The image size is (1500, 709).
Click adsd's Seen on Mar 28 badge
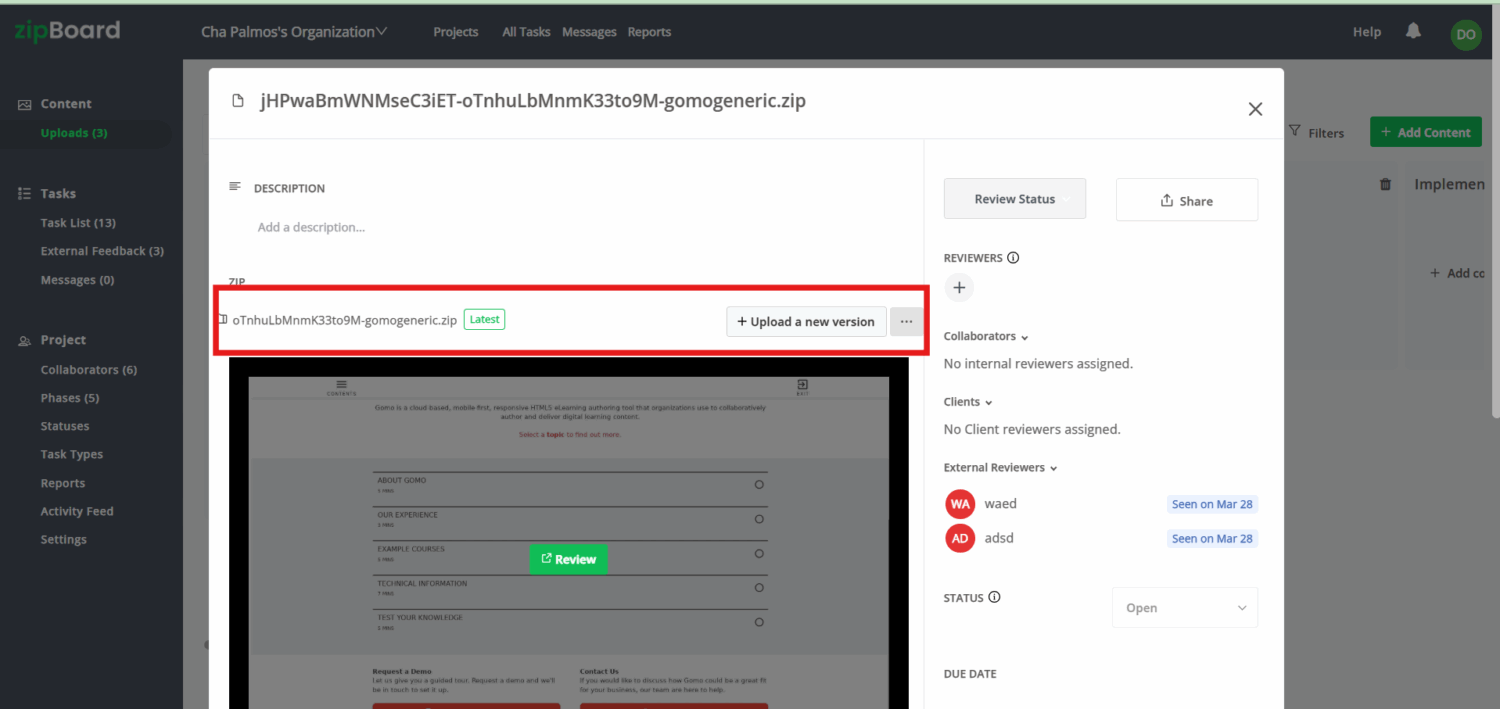(1212, 538)
